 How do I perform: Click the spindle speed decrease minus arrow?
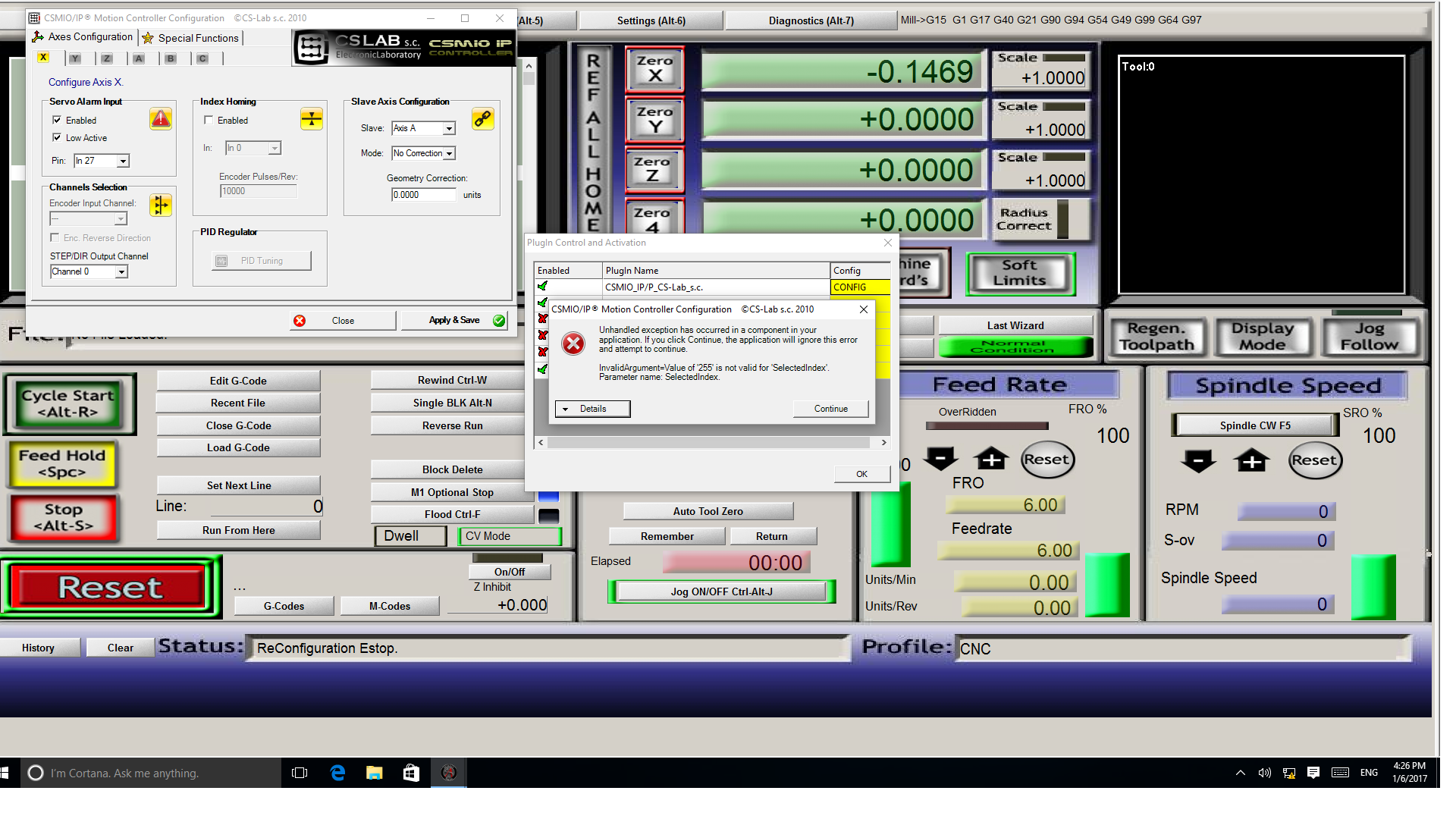coord(1198,460)
